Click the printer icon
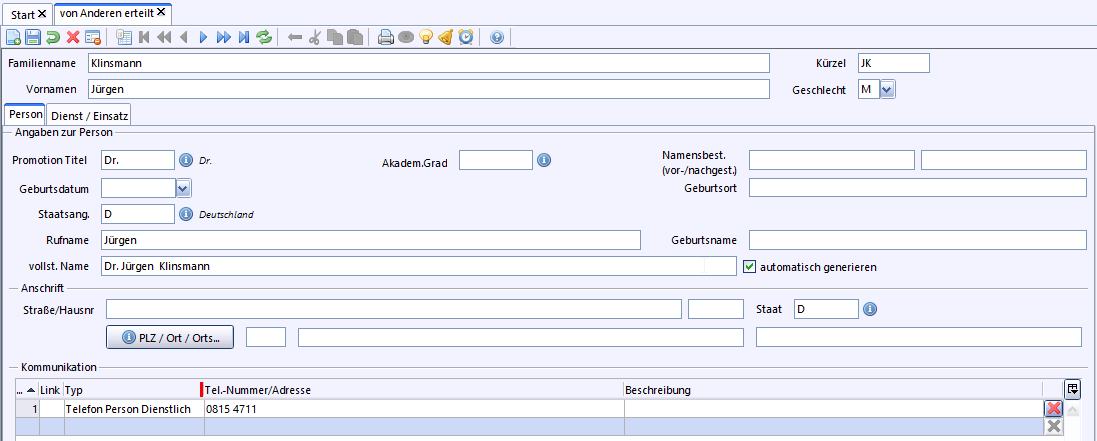Viewport: 1097px width, 441px height. click(386, 38)
